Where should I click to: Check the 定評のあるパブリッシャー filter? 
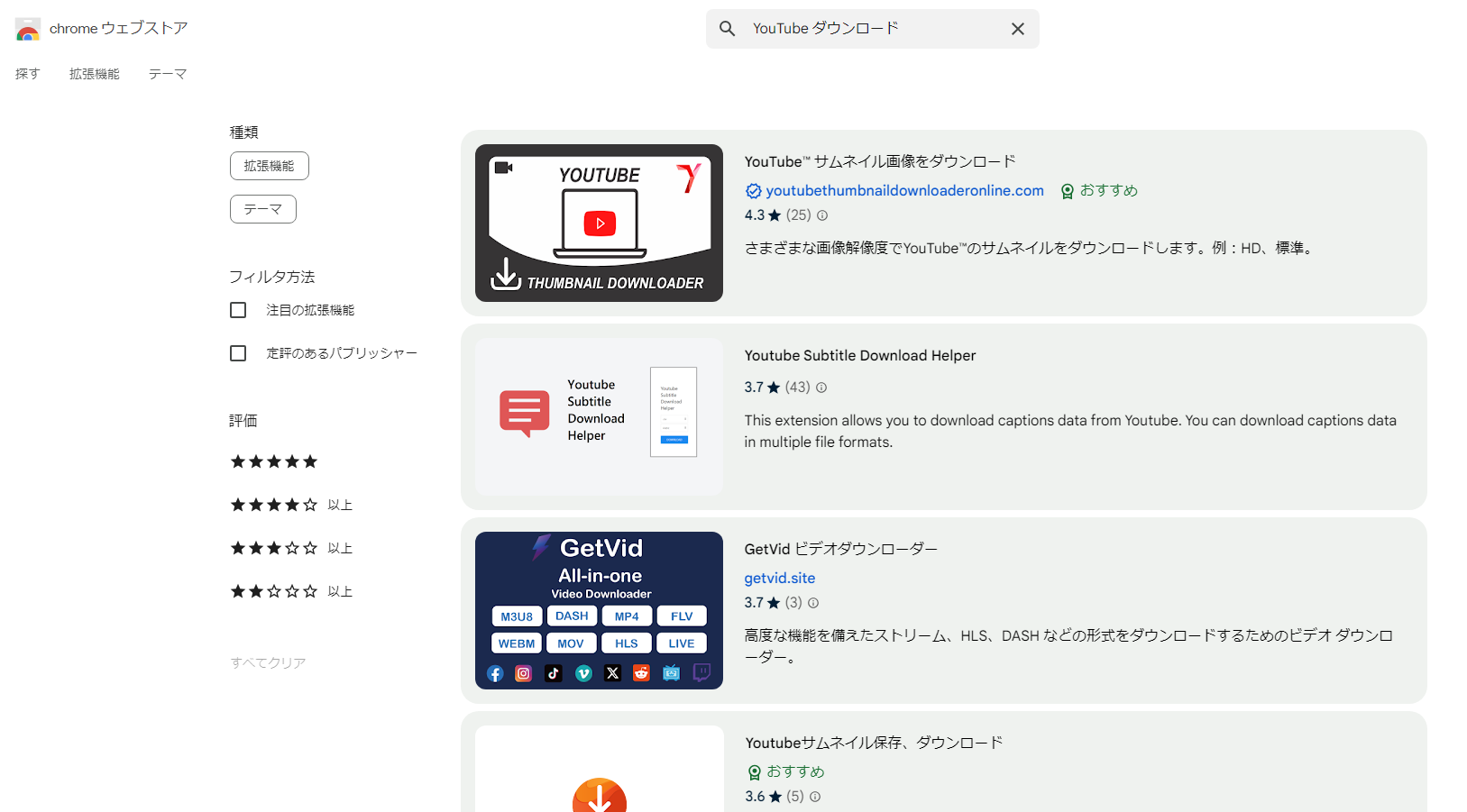point(238,352)
